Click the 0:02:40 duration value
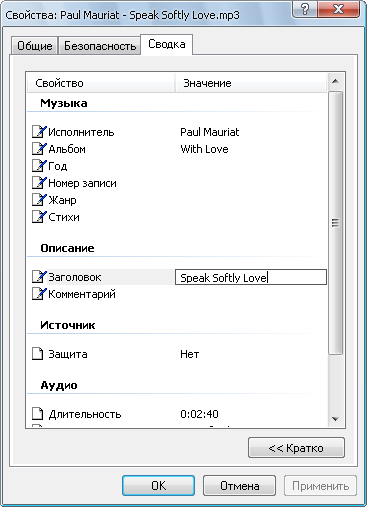This screenshot has height=507, width=367. pos(199,414)
